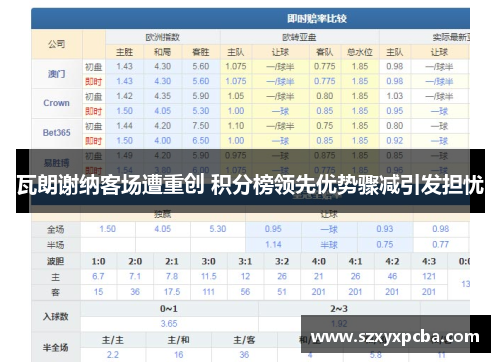Click 澳门 即时 home-win odds 1.43
The height and width of the screenshot is (362, 500).
coord(124,81)
